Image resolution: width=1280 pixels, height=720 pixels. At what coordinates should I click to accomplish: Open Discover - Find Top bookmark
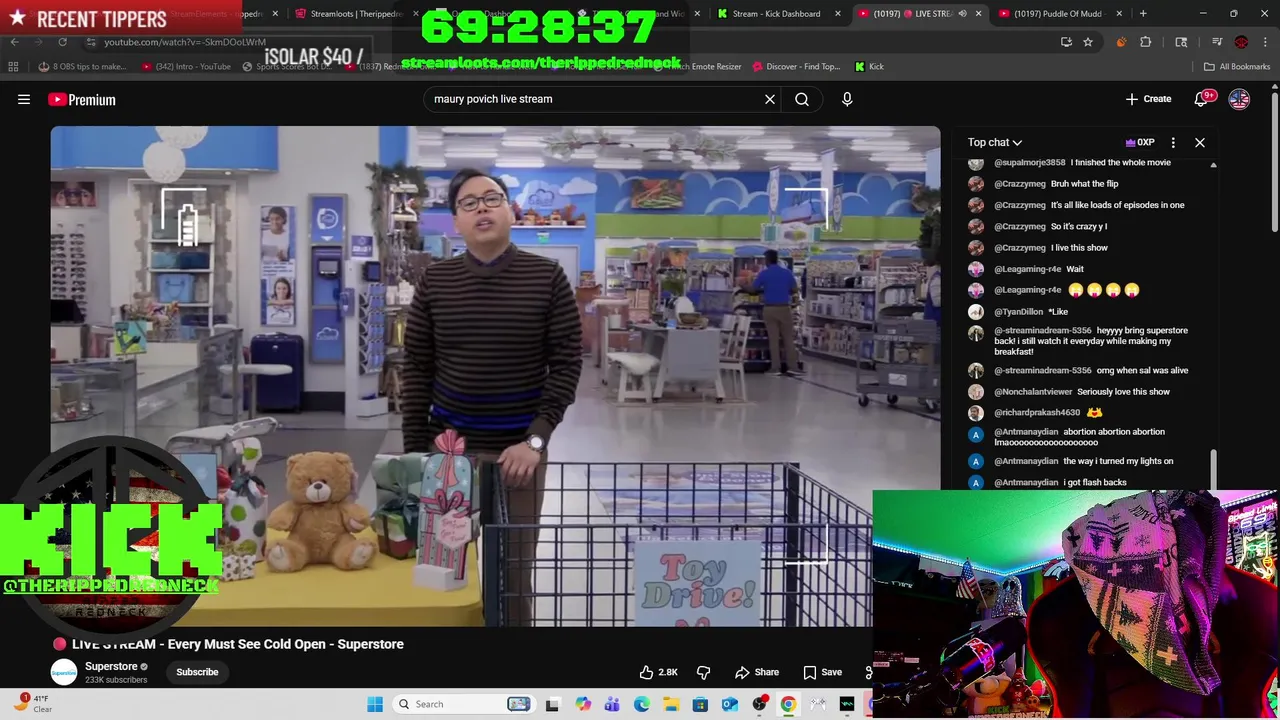coord(796,66)
